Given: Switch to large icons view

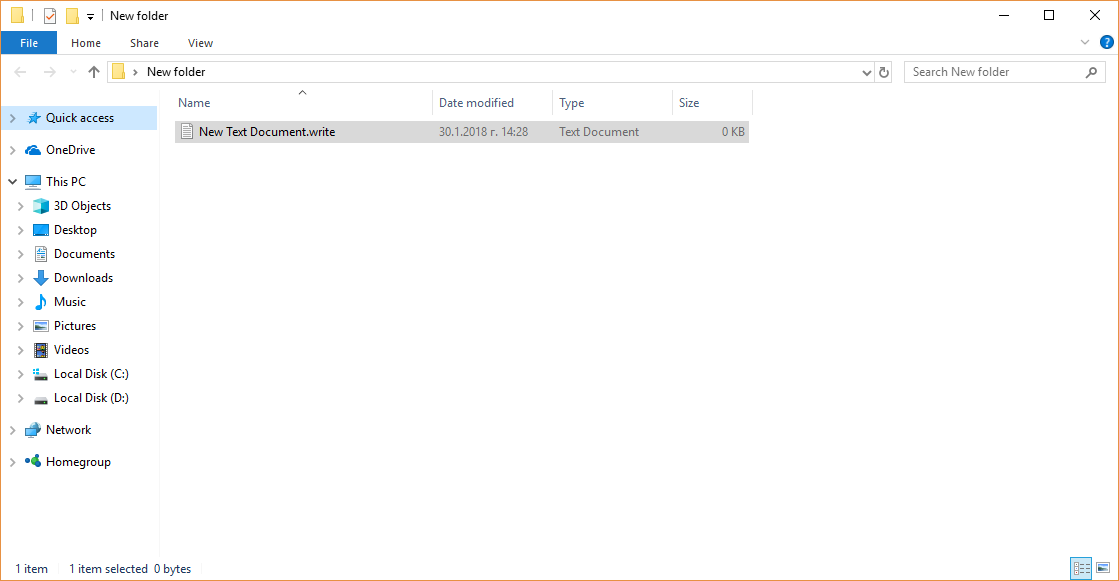Looking at the screenshot, I should (1103, 568).
